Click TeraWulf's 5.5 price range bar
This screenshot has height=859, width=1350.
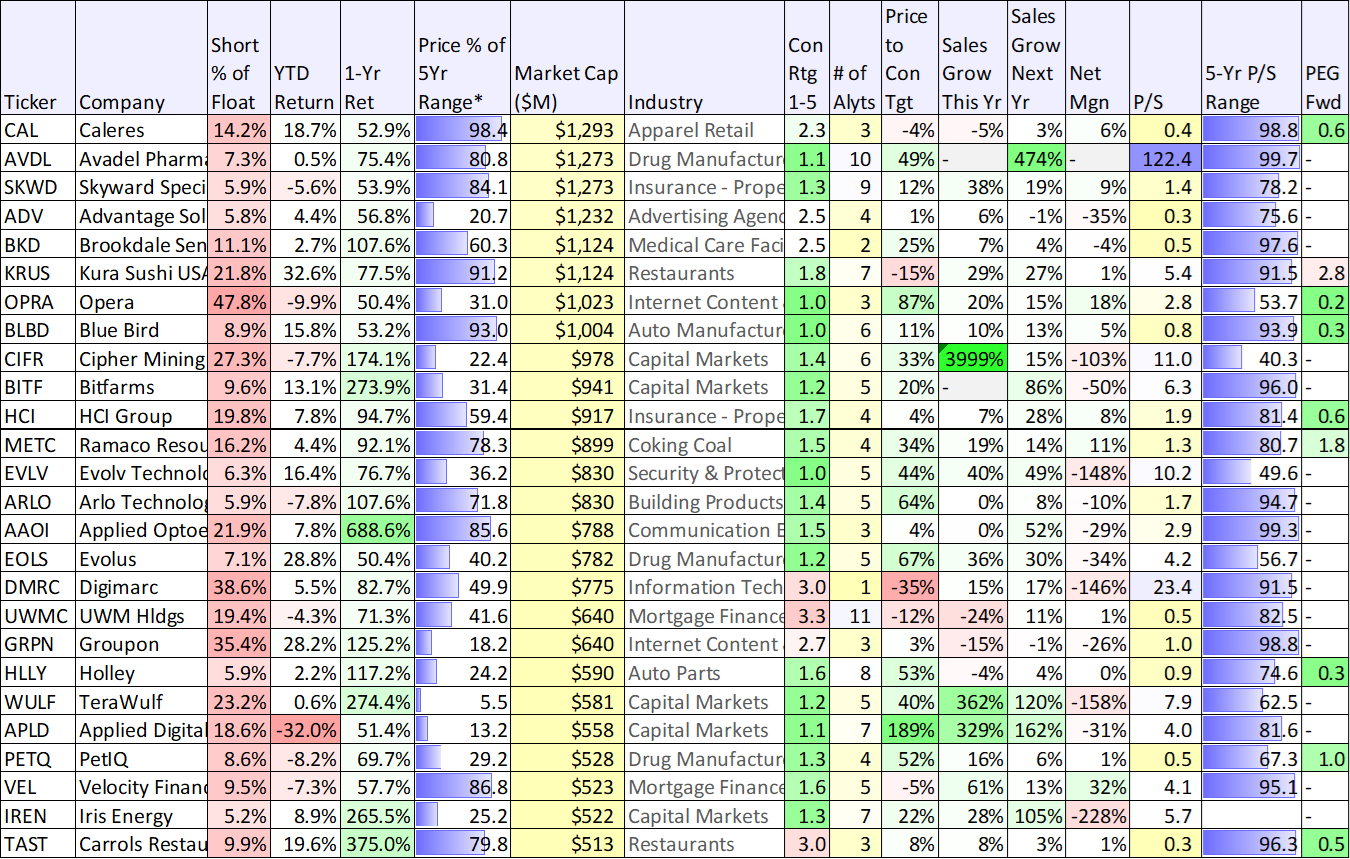(x=462, y=702)
